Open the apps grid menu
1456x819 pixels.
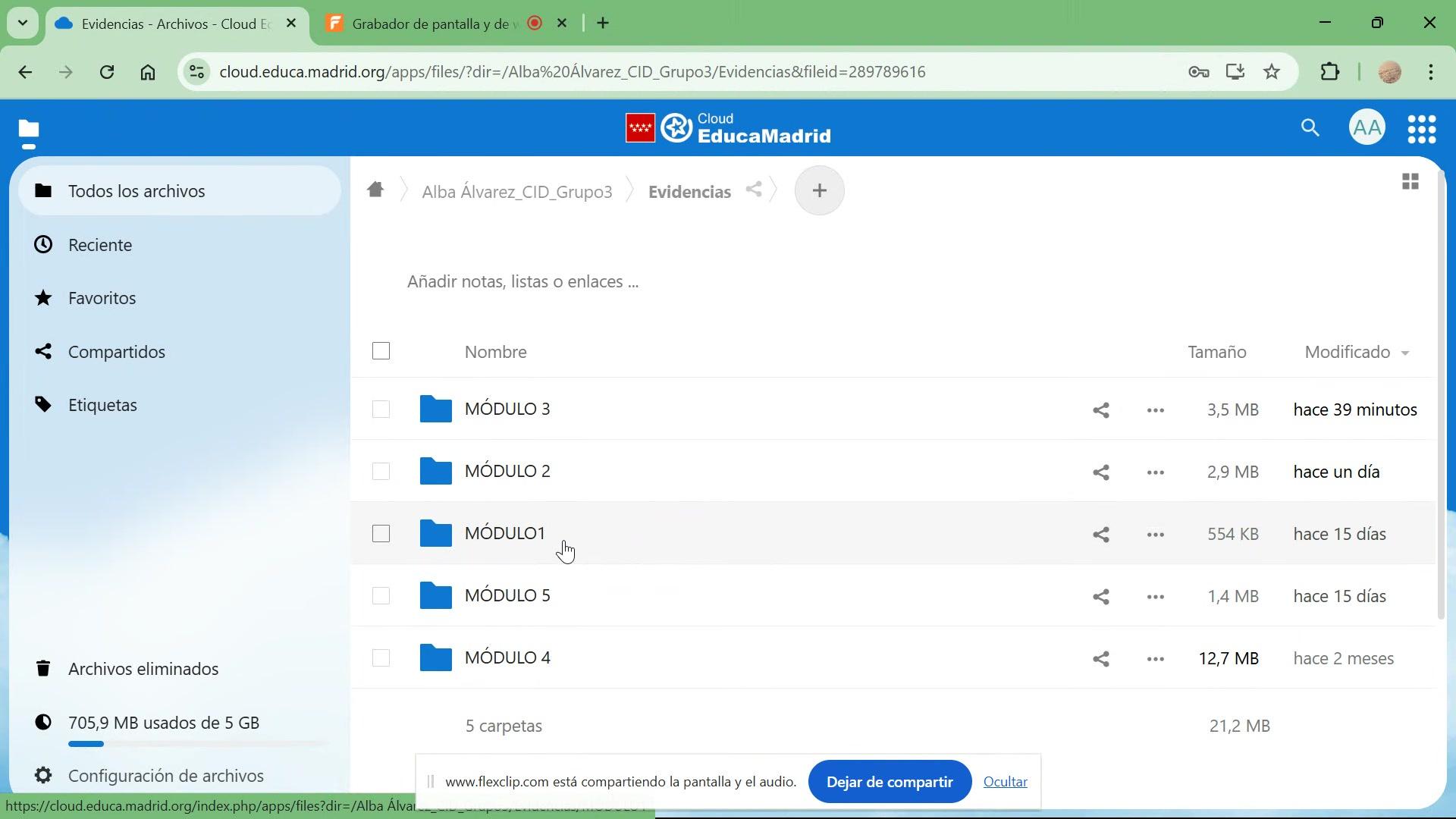pos(1422,130)
